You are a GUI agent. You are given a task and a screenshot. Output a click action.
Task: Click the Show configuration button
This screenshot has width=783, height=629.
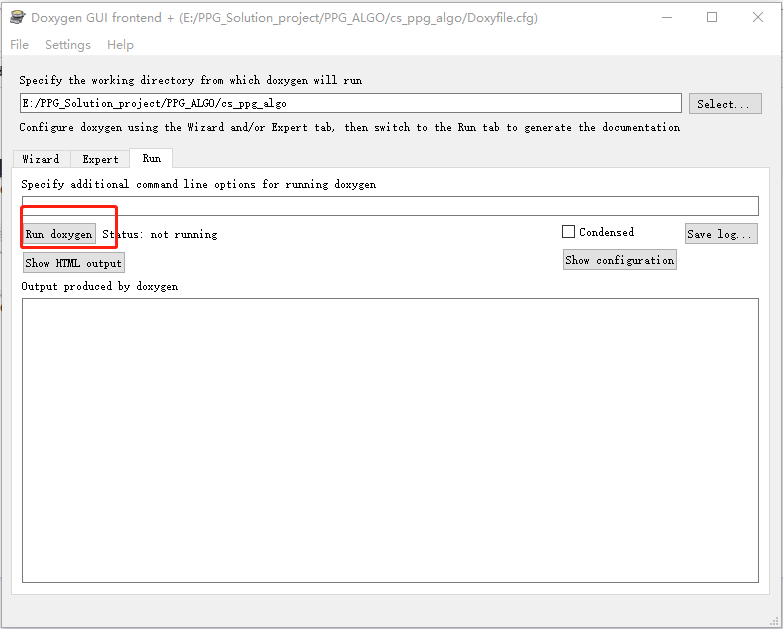tap(620, 260)
